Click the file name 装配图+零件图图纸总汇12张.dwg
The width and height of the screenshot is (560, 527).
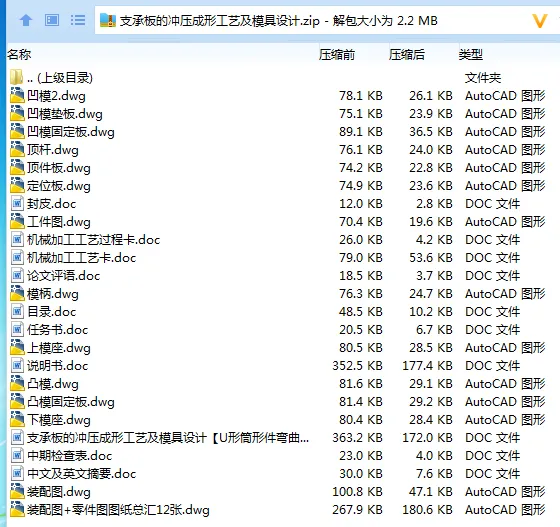click(x=118, y=510)
